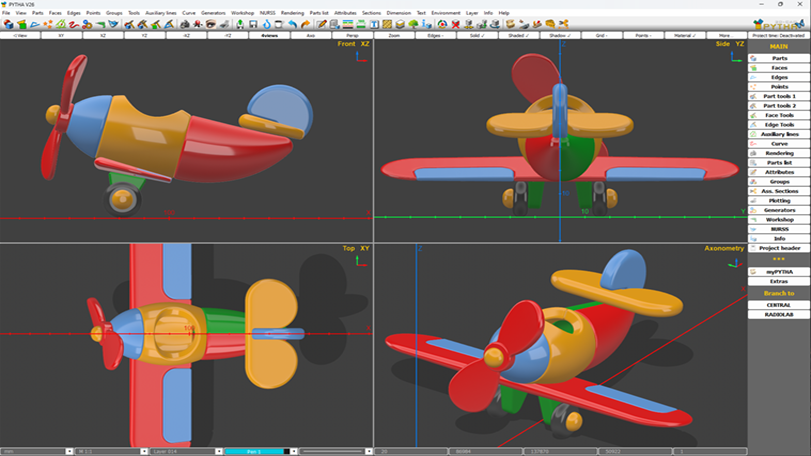Click the Axonometry viewport label
The width and height of the screenshot is (811, 456).
[x=724, y=248]
